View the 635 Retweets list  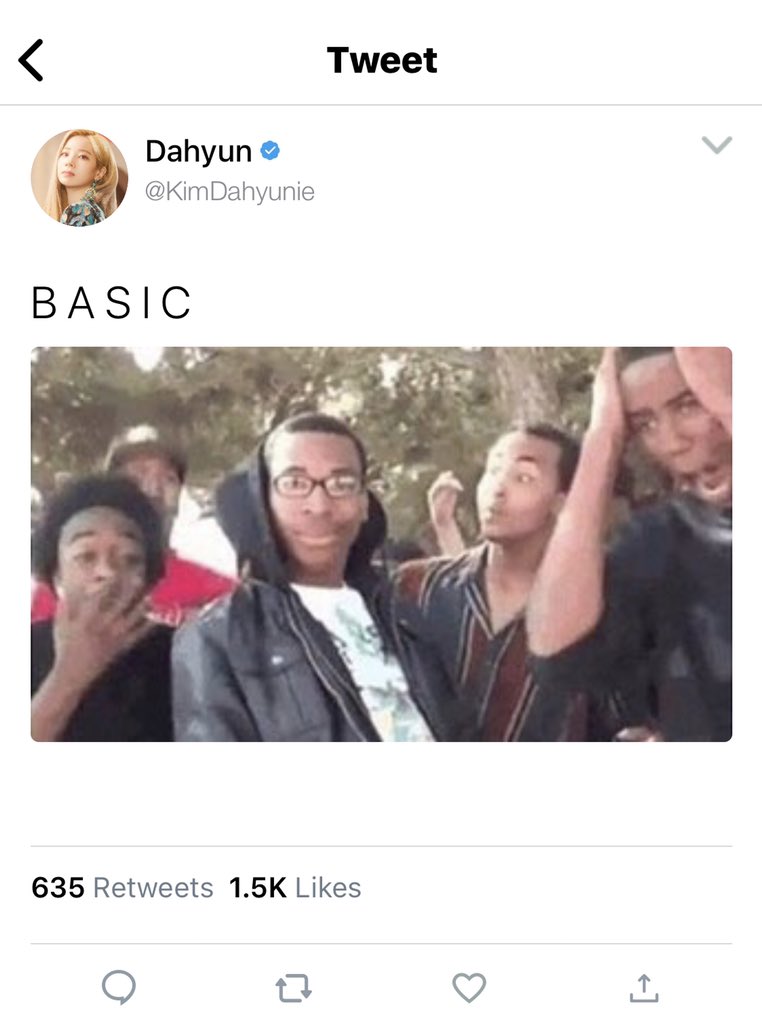click(x=122, y=888)
